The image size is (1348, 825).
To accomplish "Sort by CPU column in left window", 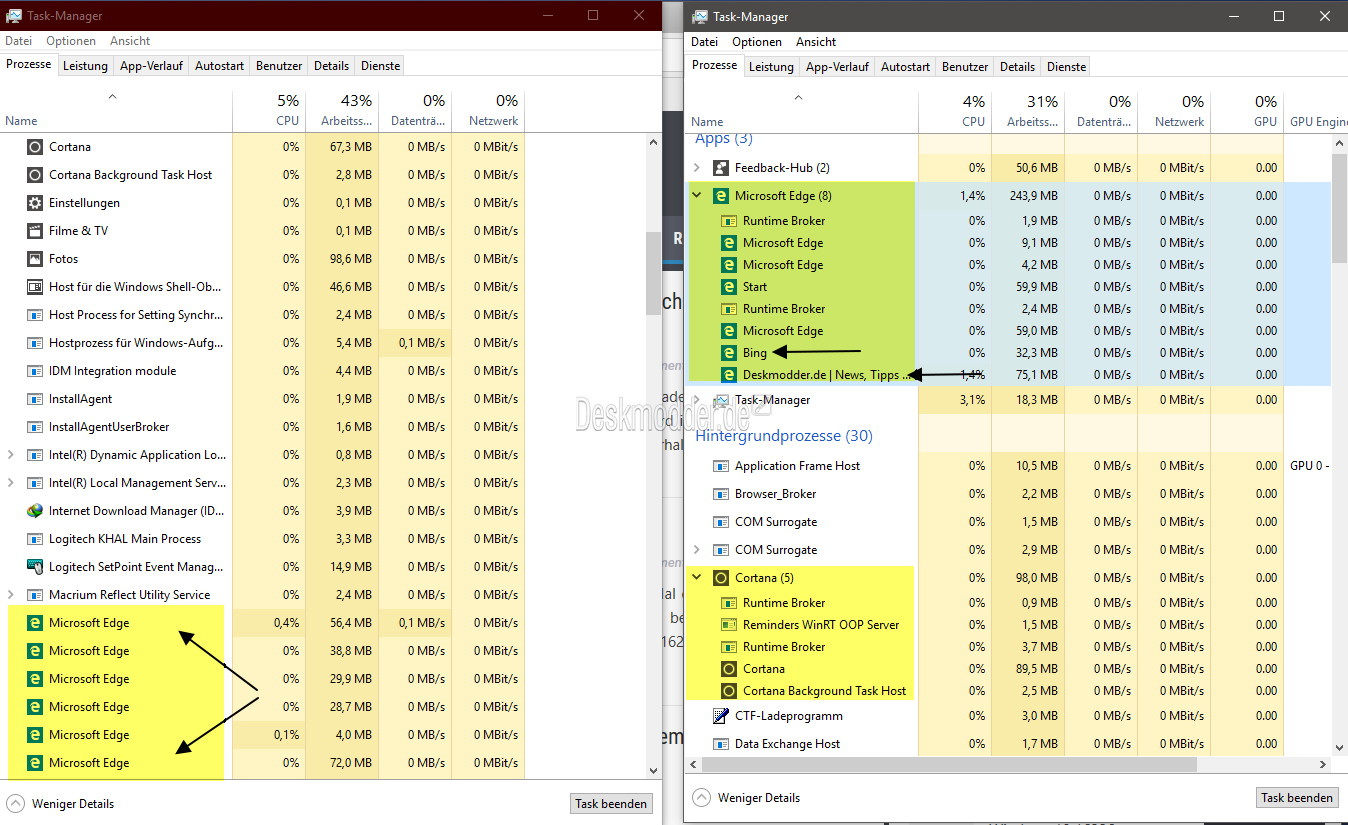I will [x=269, y=111].
